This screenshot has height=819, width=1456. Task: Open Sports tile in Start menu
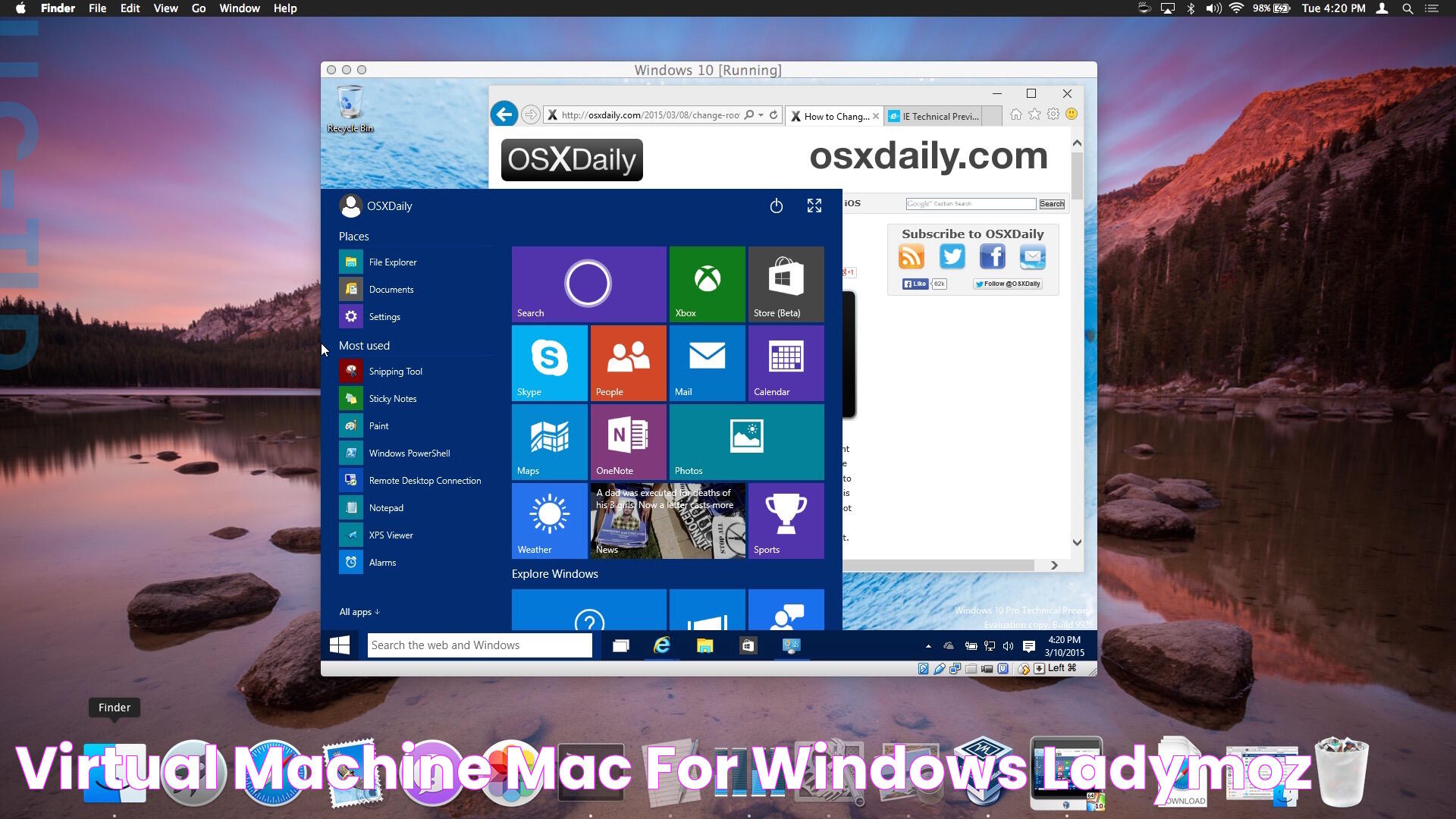[786, 520]
